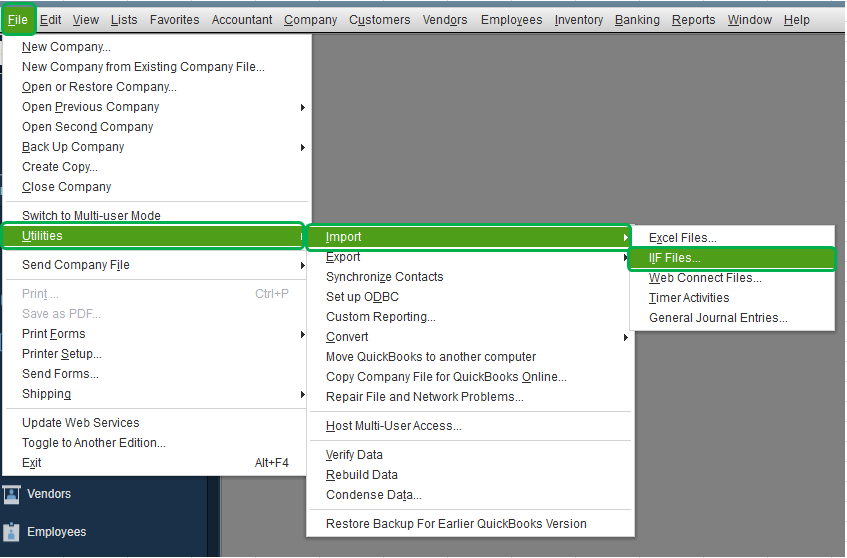Select Host Multi-User Access...
This screenshot has width=847, height=558.
(470, 426)
